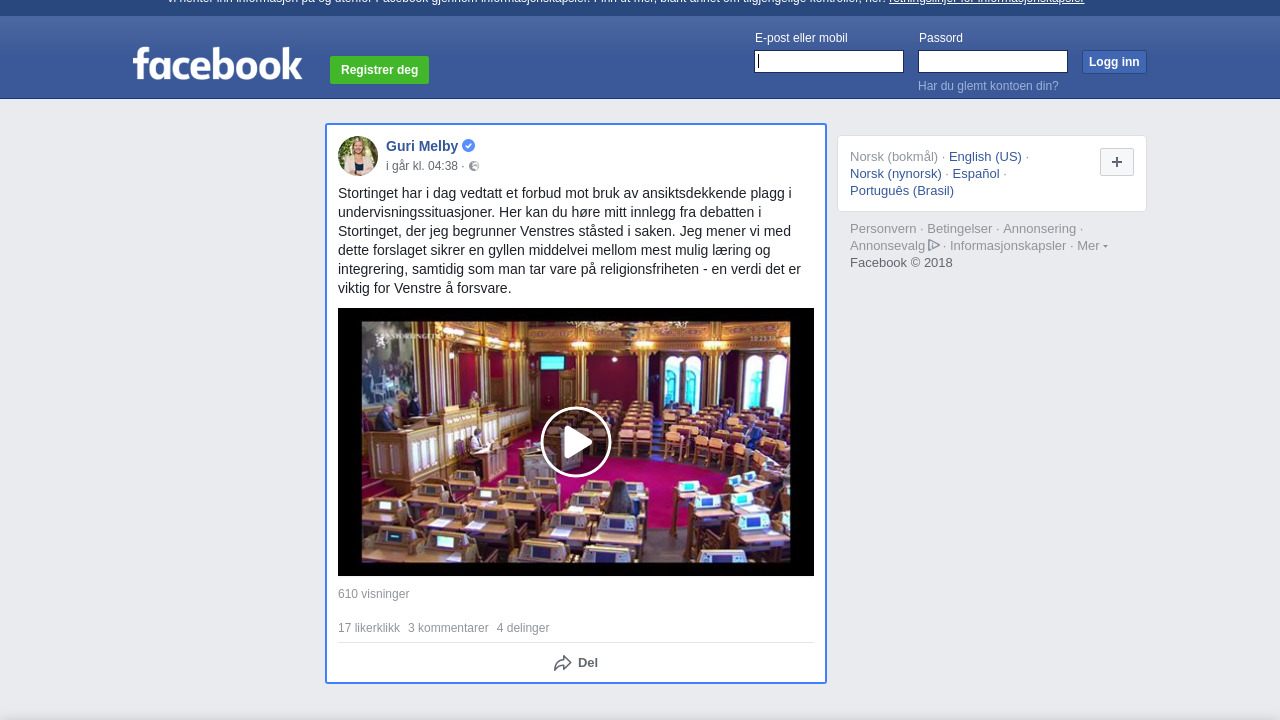Click the Del share button
1280x720 pixels.
(x=576, y=663)
